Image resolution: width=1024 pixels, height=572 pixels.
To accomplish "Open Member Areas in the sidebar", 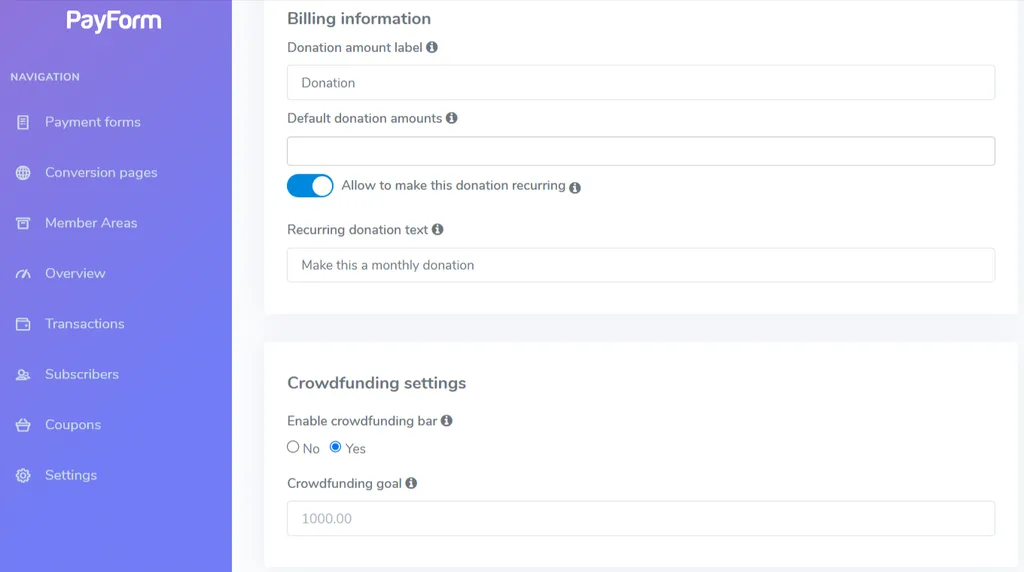I will pos(91,223).
